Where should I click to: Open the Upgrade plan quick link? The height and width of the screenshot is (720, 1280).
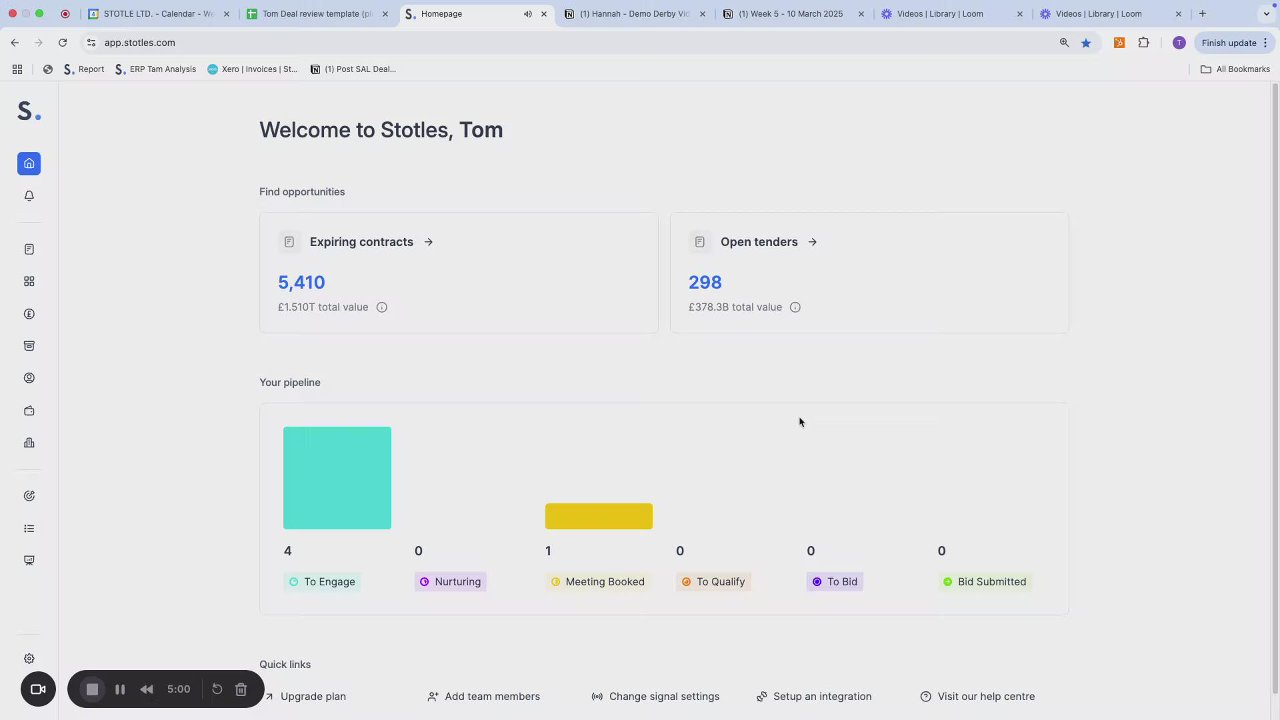305,696
